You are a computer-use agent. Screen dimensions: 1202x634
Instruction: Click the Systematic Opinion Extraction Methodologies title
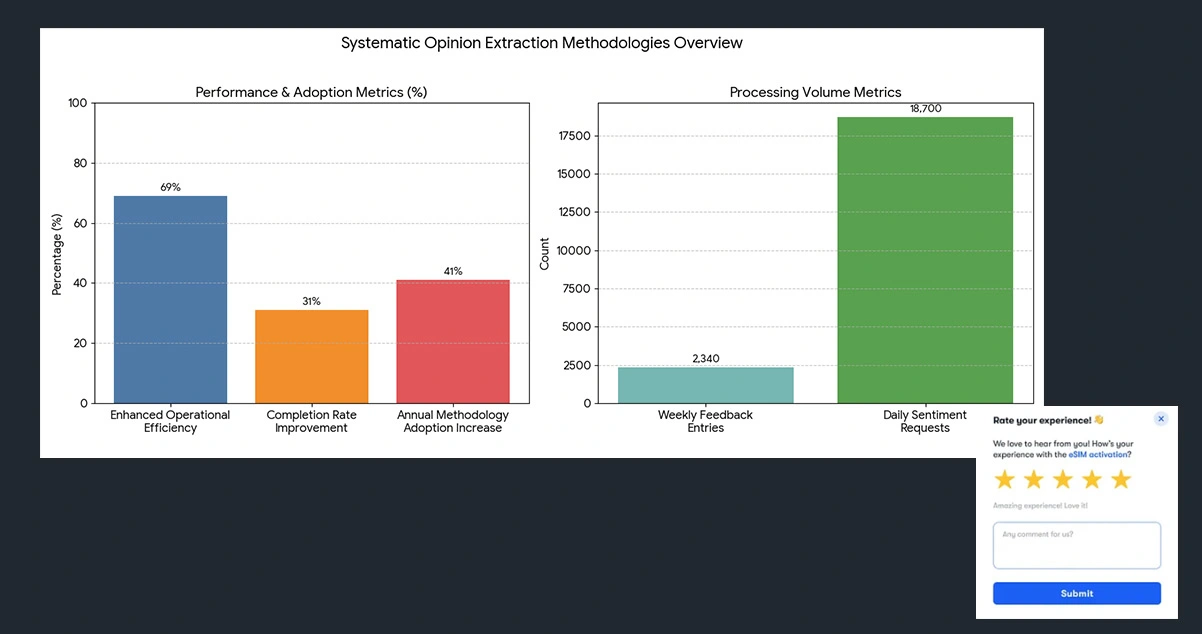pos(541,43)
